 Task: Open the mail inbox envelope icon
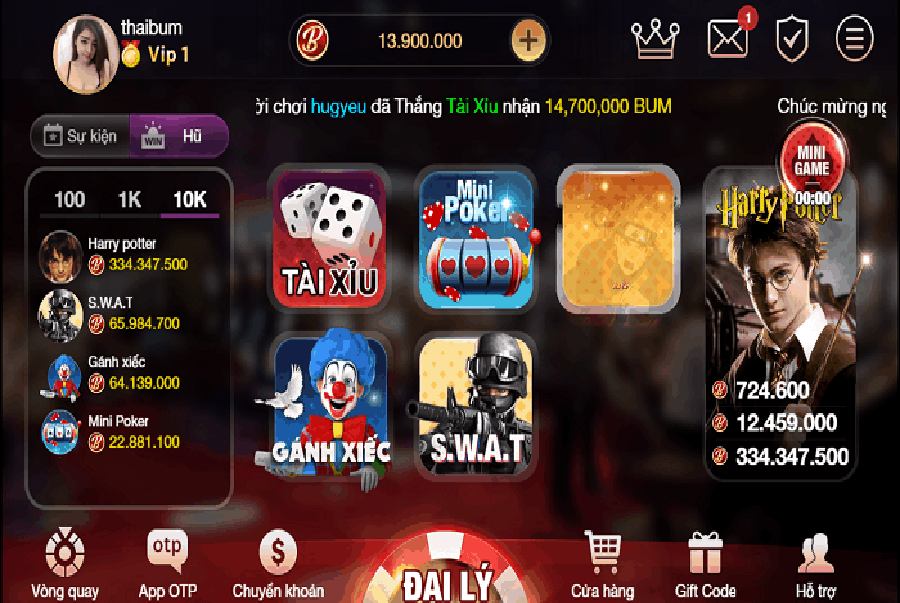click(728, 38)
